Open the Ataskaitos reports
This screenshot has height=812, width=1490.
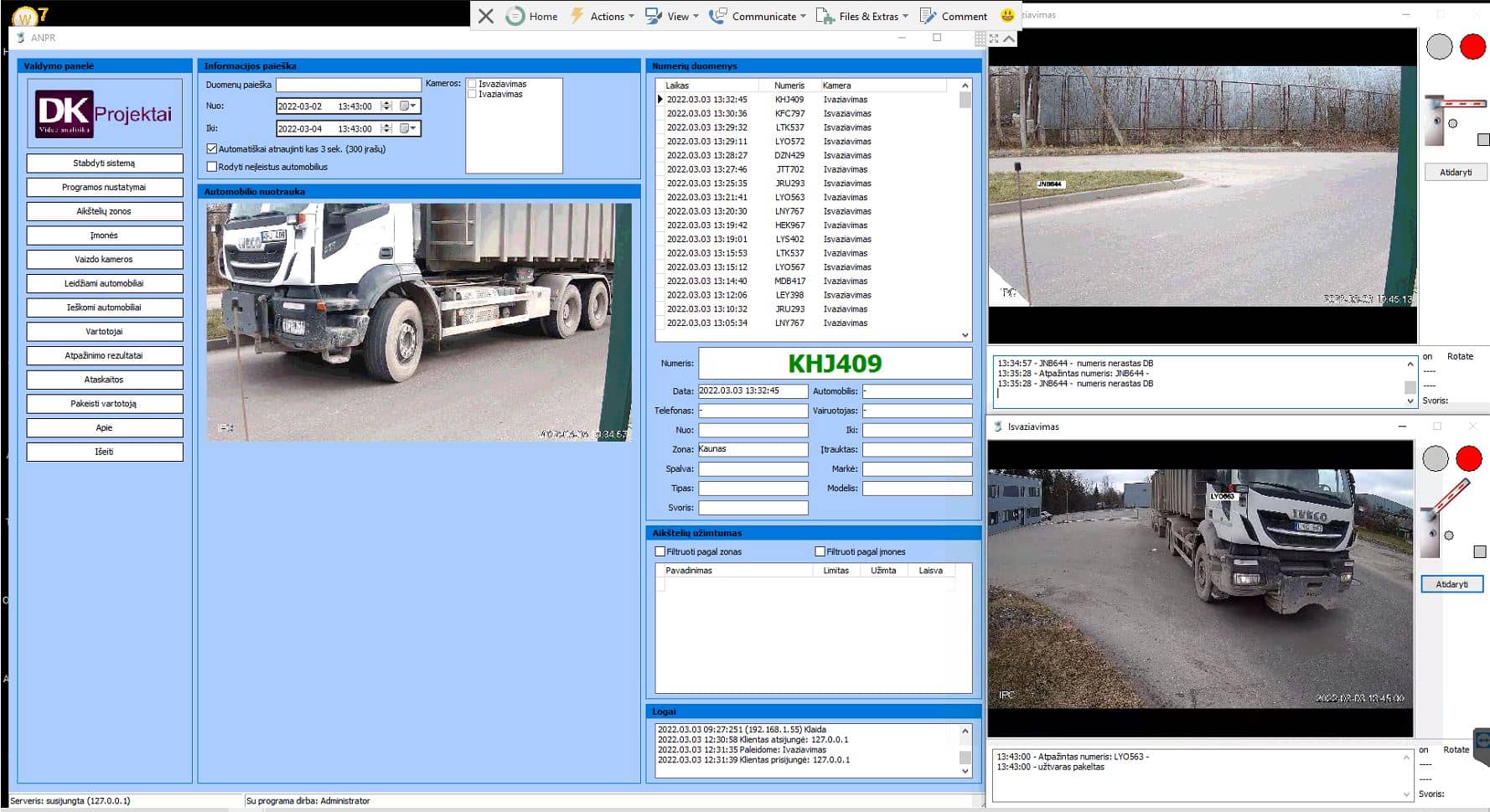click(x=105, y=380)
